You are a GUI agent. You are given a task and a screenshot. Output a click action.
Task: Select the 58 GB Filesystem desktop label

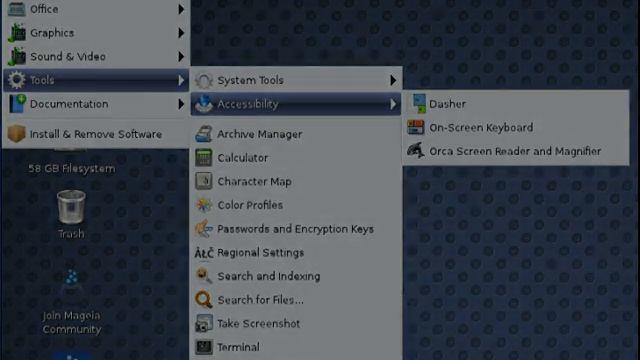click(x=71, y=168)
